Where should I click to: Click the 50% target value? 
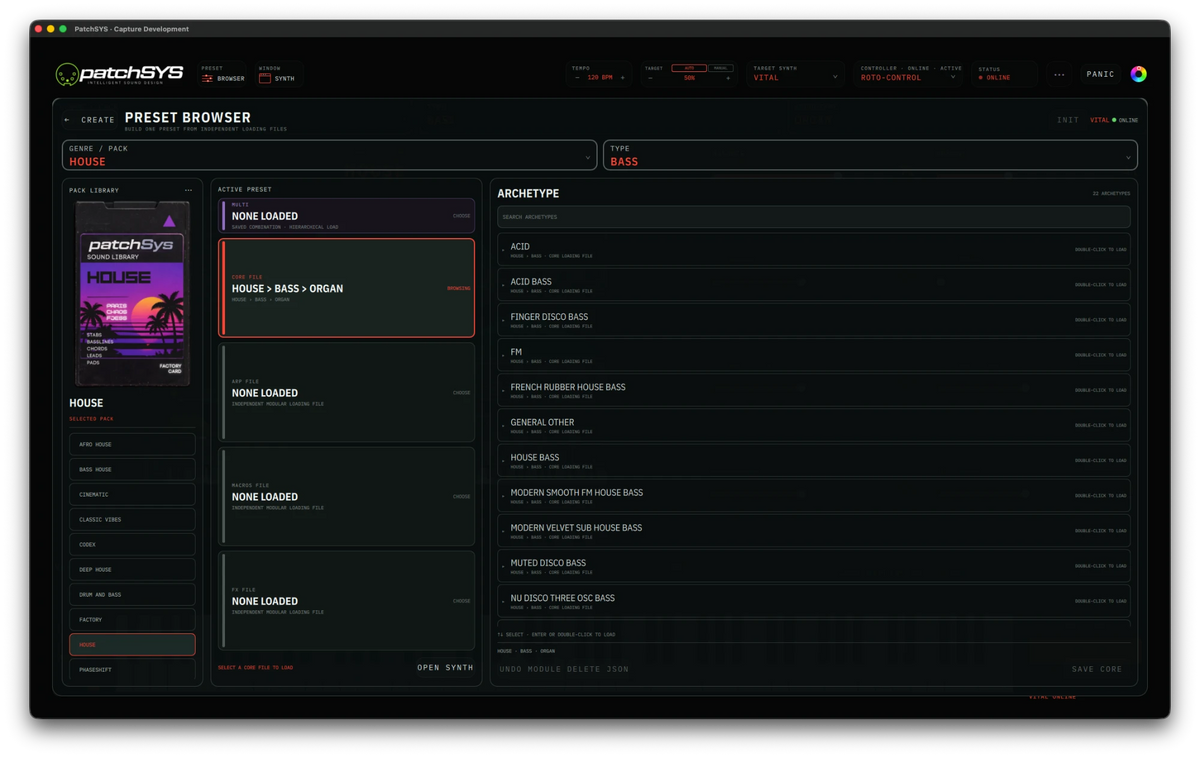689,77
